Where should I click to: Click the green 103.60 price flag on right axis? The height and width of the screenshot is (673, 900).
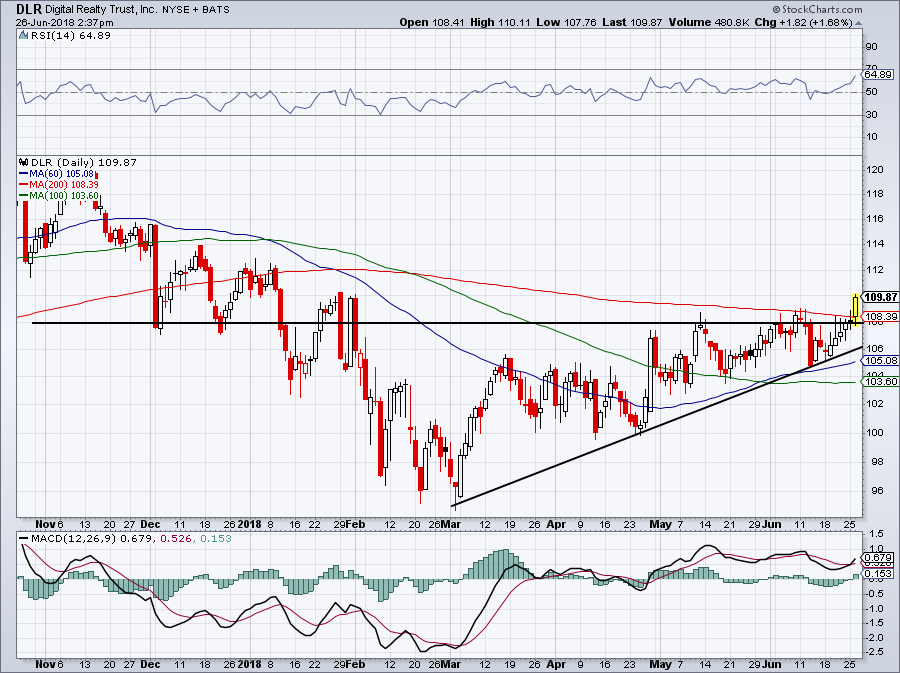(x=880, y=382)
